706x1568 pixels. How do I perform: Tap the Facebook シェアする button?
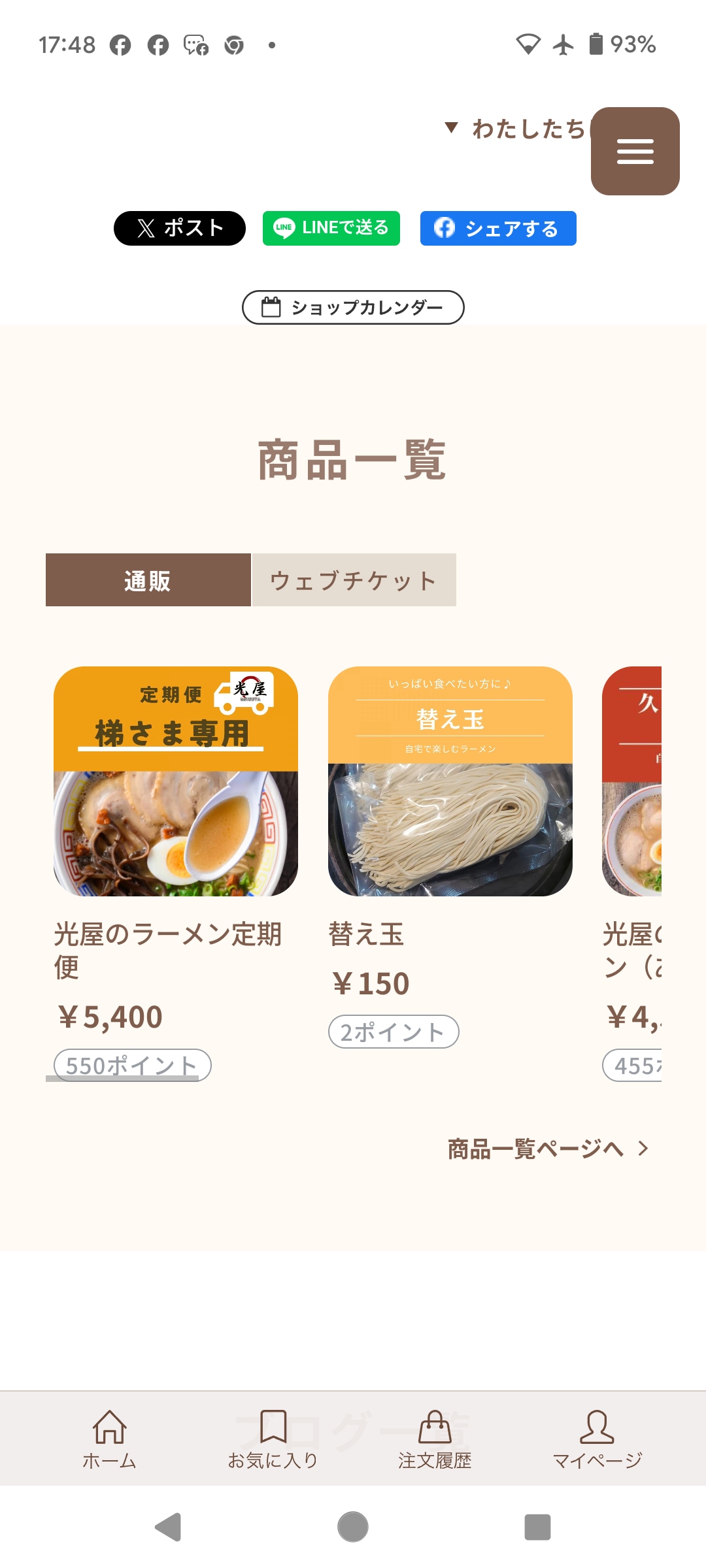coord(498,228)
